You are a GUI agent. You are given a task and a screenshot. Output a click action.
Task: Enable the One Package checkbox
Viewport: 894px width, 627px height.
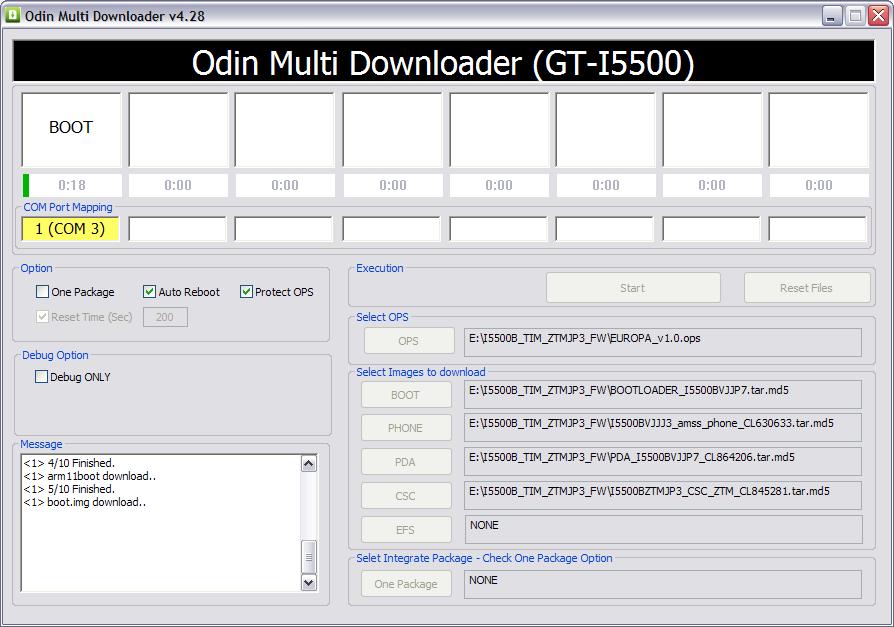[42, 292]
